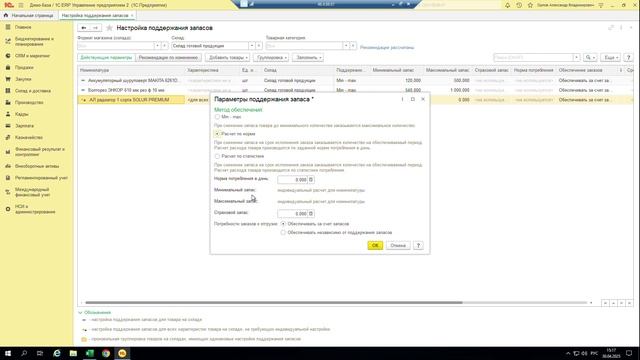640x360 pixels.
Task: Open the CRM и маркетинг sidebar icon
Action: pos(8,56)
